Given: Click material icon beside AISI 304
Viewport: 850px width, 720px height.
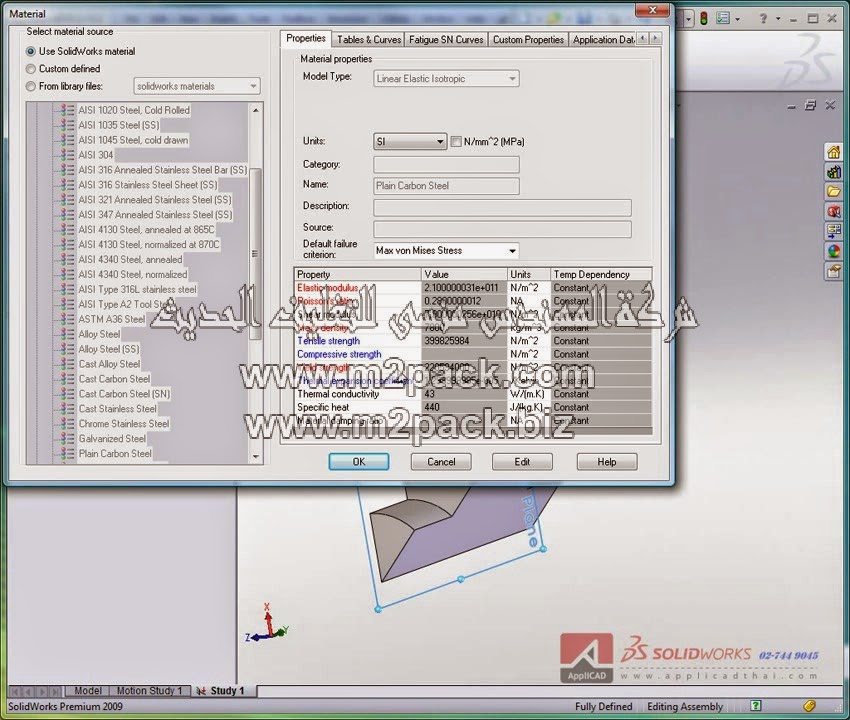Looking at the screenshot, I should 67,155.
